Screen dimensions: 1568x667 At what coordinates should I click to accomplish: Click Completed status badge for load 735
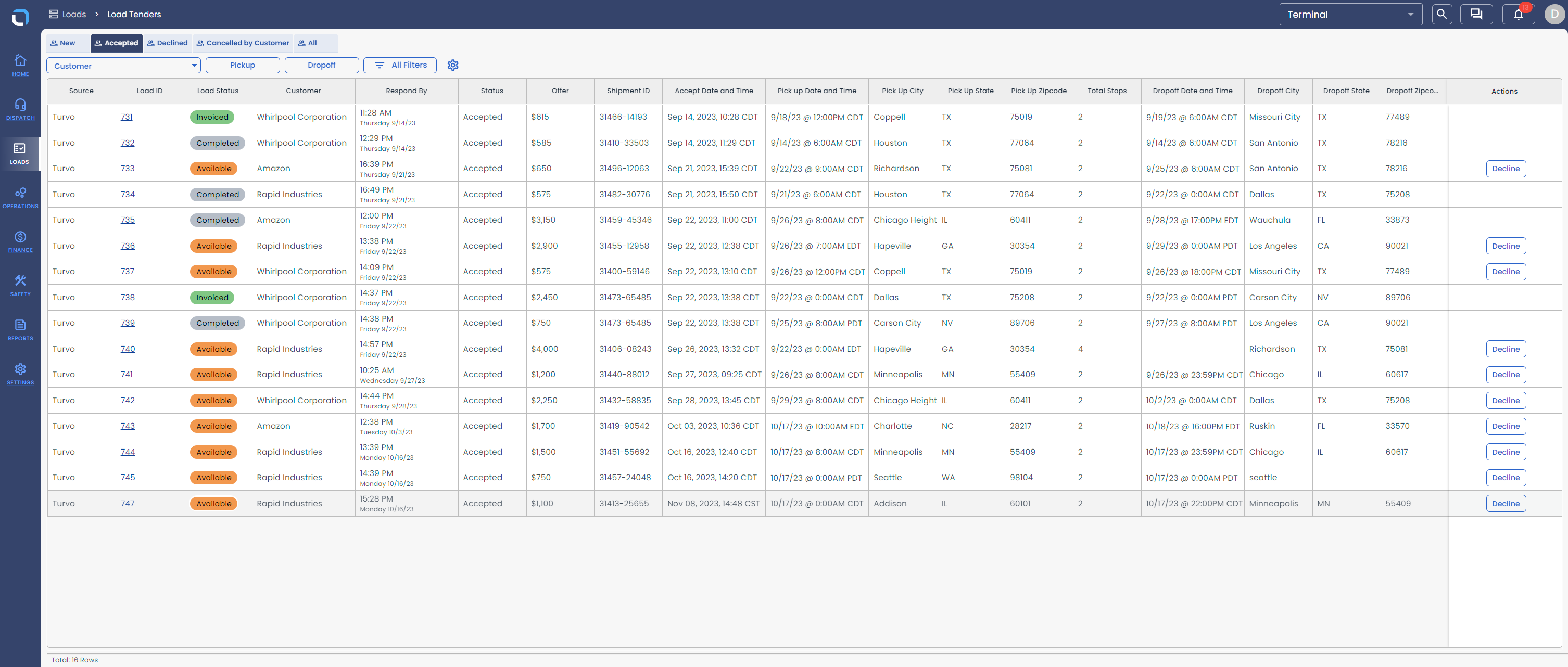click(217, 220)
